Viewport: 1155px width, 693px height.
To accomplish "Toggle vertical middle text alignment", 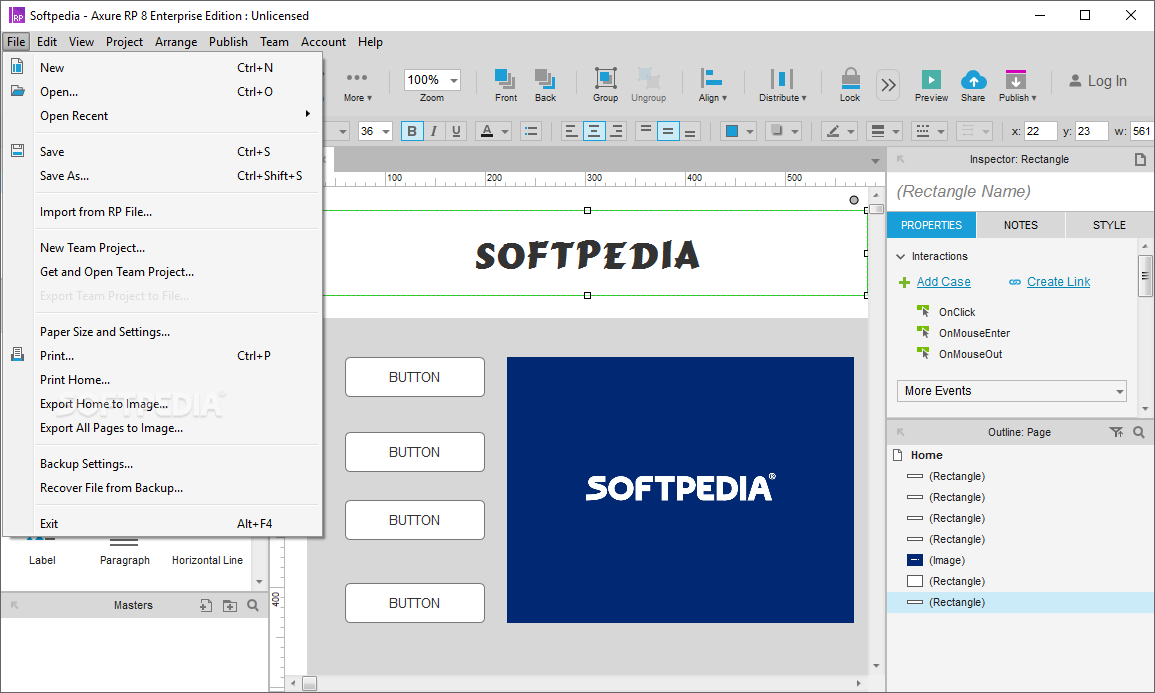I will 667,131.
